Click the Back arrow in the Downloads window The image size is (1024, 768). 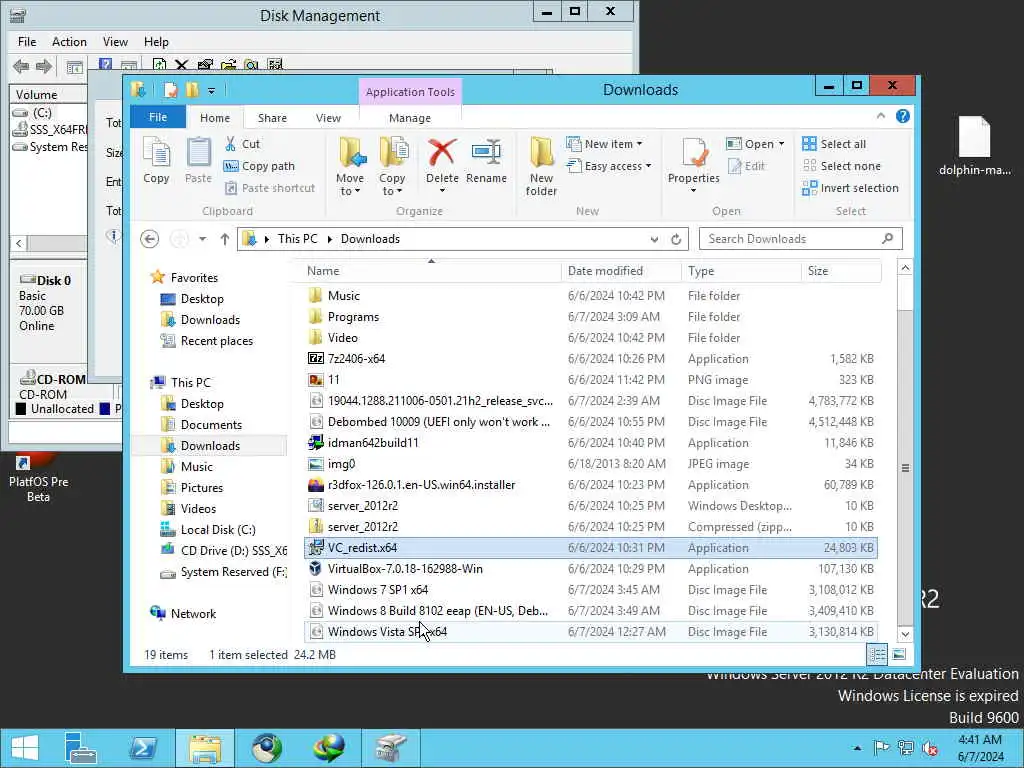150,239
